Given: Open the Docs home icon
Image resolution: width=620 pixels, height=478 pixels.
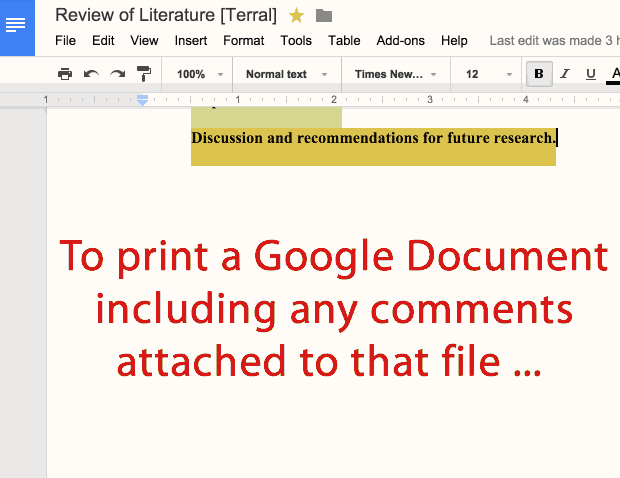Looking at the screenshot, I should (x=17, y=27).
